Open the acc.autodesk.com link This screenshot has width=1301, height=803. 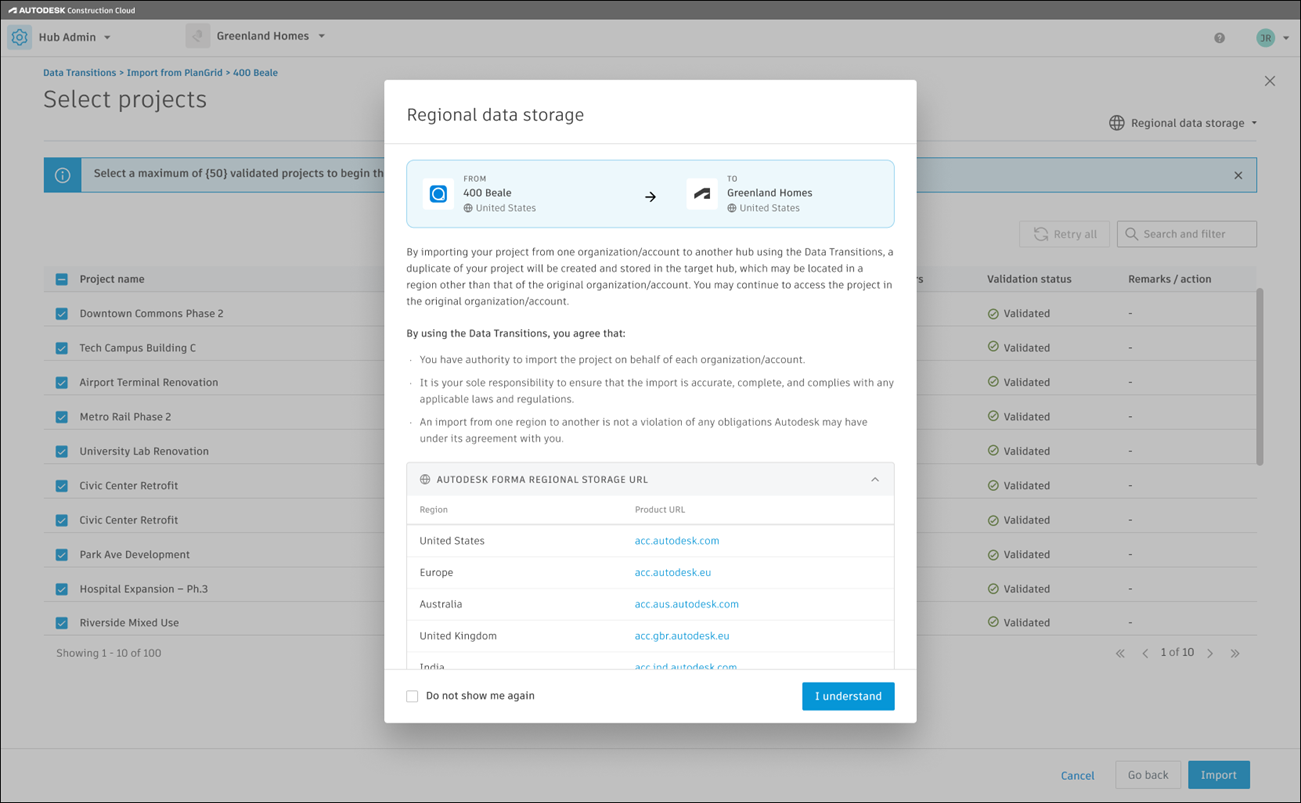click(x=677, y=541)
